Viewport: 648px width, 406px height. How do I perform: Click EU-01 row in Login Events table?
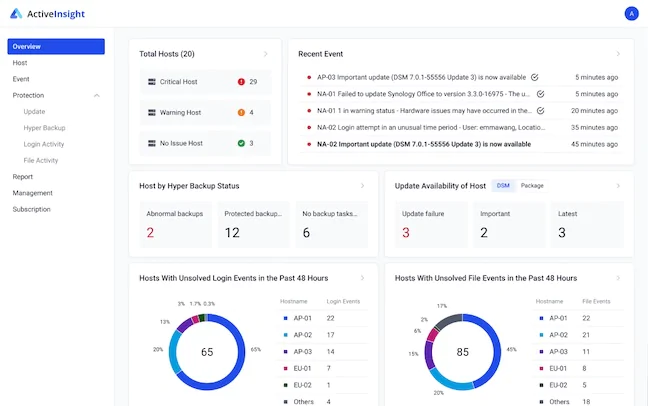pyautogui.click(x=324, y=368)
